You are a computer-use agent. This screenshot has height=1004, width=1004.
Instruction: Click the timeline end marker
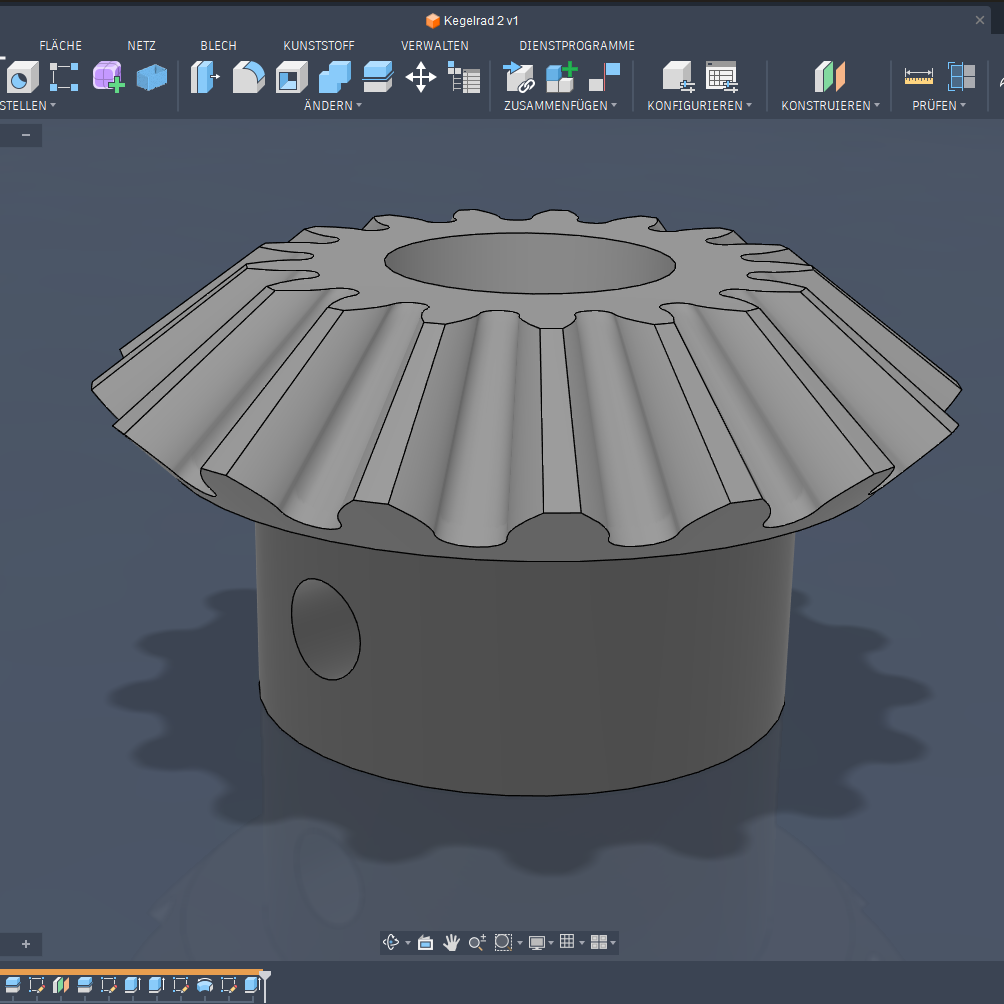265,974
